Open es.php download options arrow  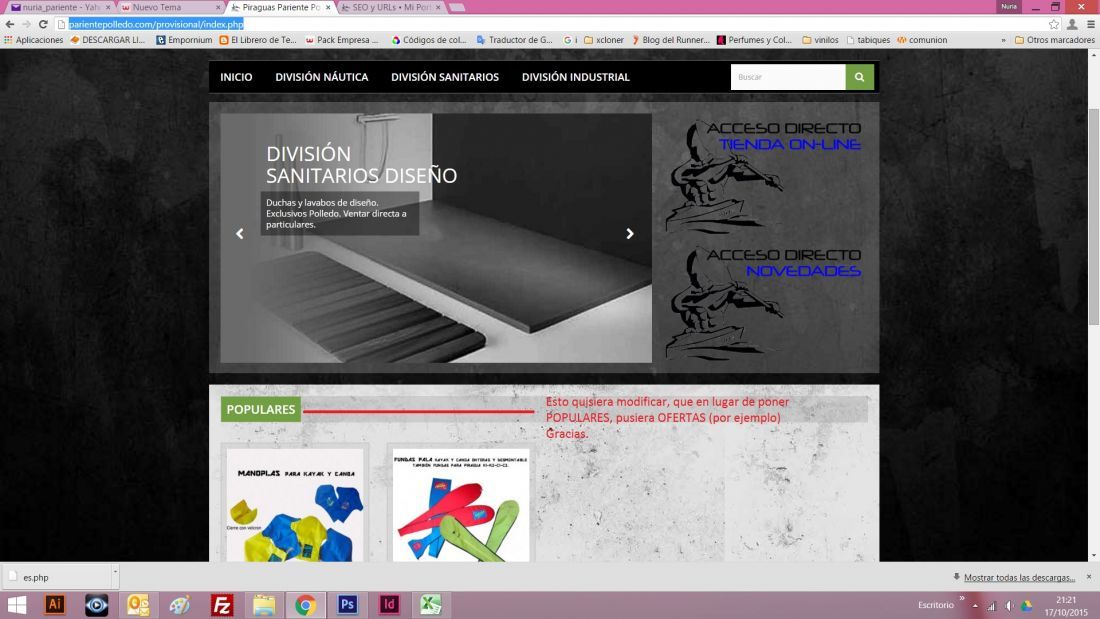tap(115, 572)
